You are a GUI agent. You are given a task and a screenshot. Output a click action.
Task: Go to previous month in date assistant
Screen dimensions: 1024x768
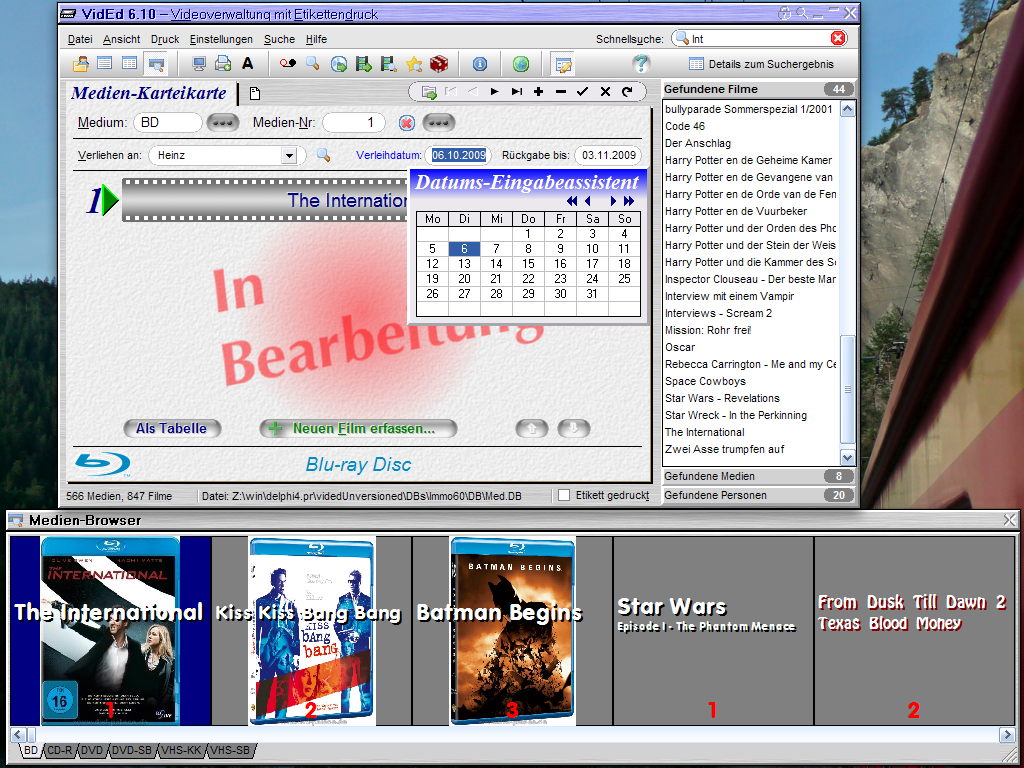click(x=588, y=200)
